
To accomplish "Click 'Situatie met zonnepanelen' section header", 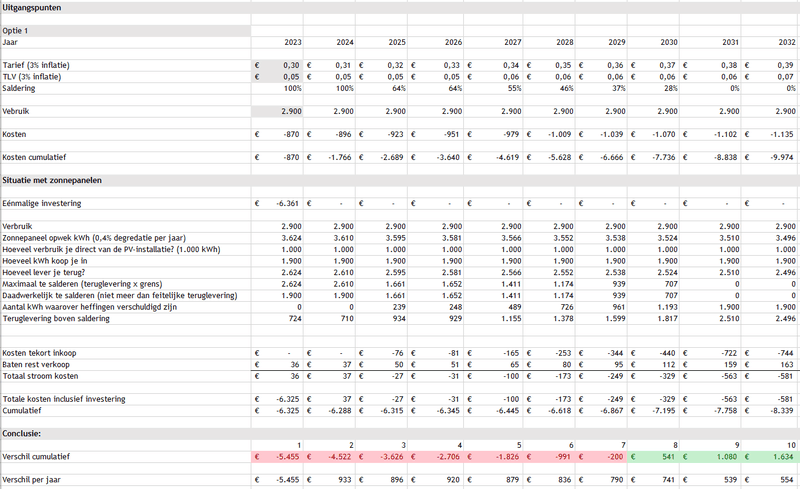I will coord(52,180).
